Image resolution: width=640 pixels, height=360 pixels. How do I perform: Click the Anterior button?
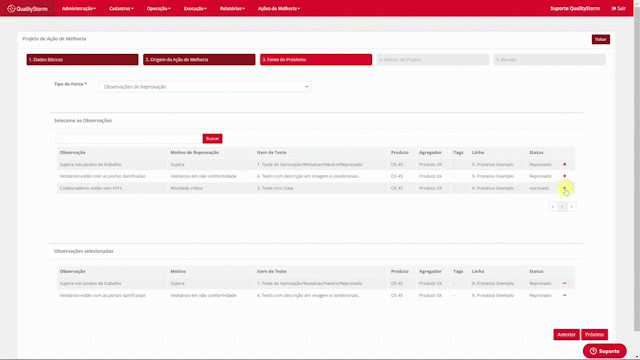(x=566, y=334)
